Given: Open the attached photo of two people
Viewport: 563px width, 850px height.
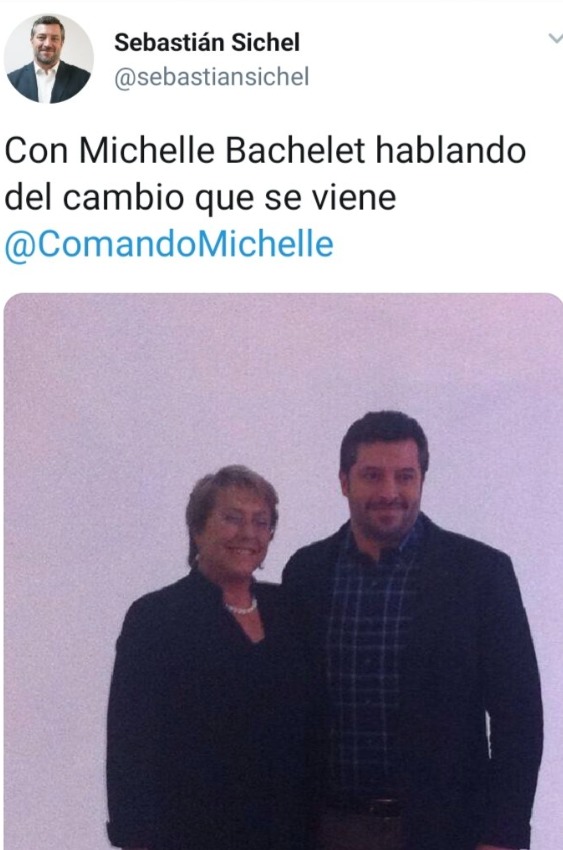Looking at the screenshot, I should [283, 571].
